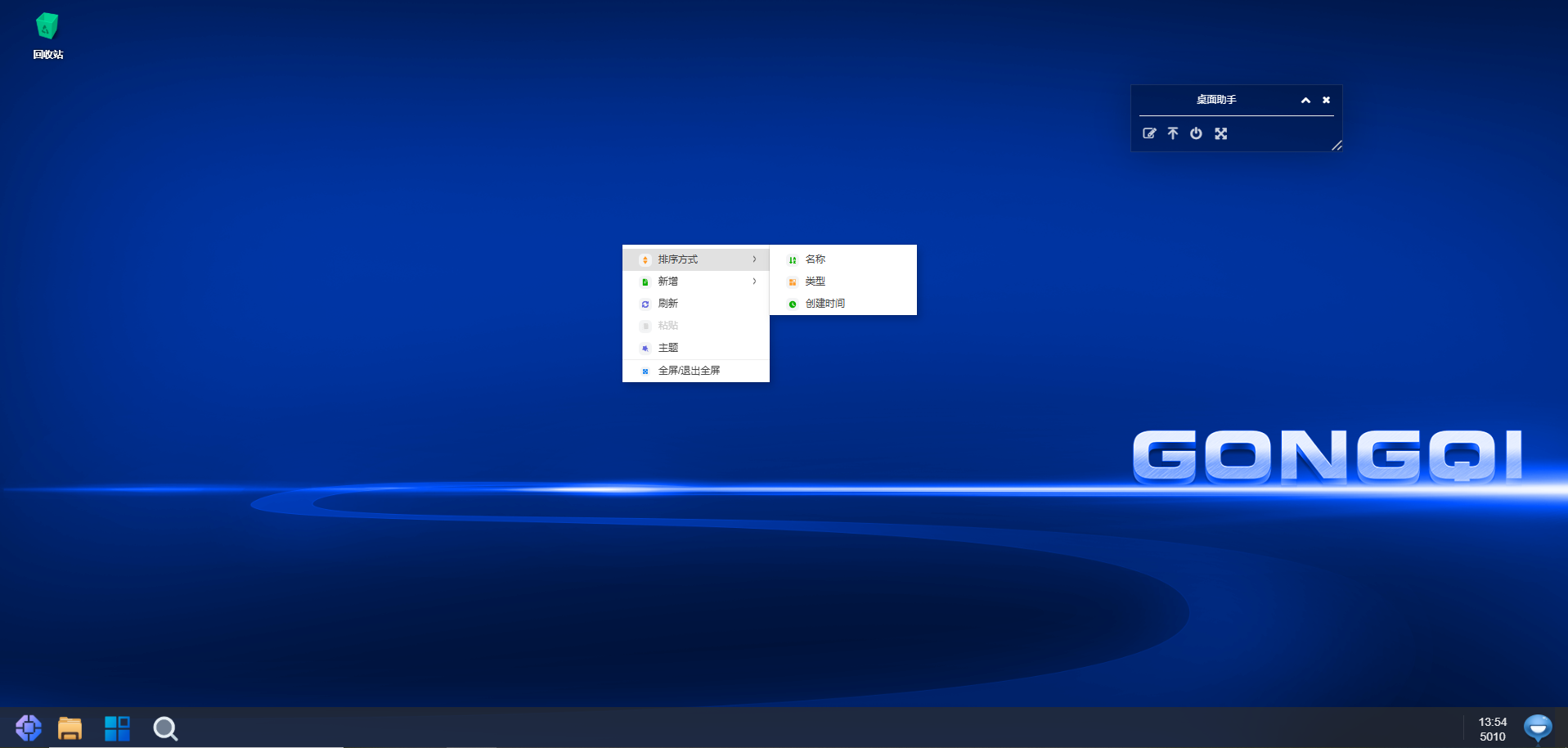
Task: Sort by 创建时间 in the submenu
Action: (843, 304)
